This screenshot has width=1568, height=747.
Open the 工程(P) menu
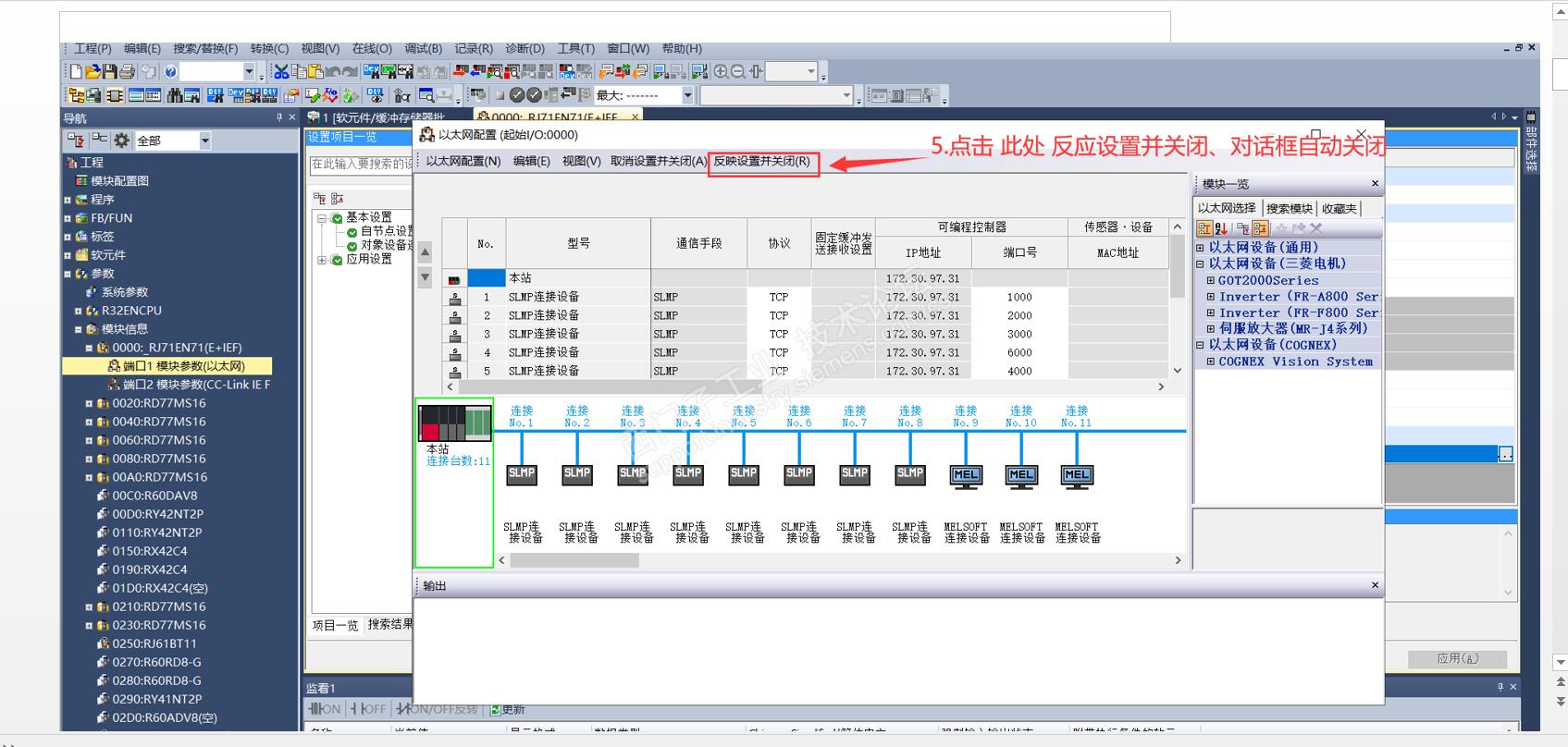click(93, 48)
